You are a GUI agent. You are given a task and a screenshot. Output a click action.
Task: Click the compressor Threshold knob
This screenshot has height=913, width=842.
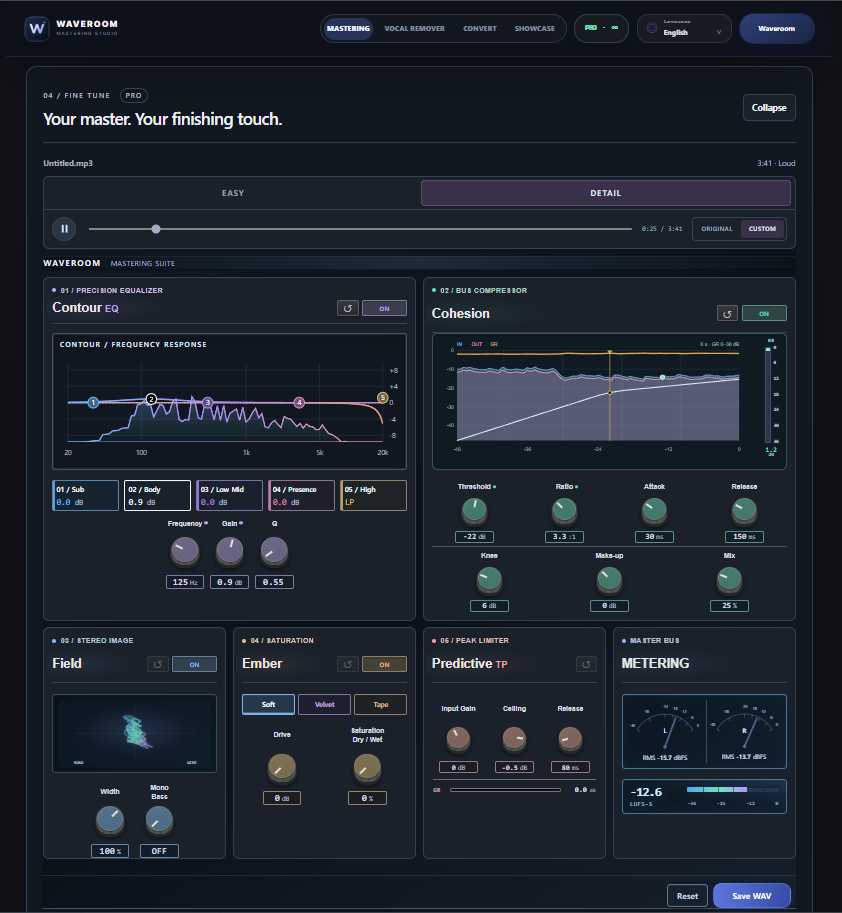pos(475,511)
